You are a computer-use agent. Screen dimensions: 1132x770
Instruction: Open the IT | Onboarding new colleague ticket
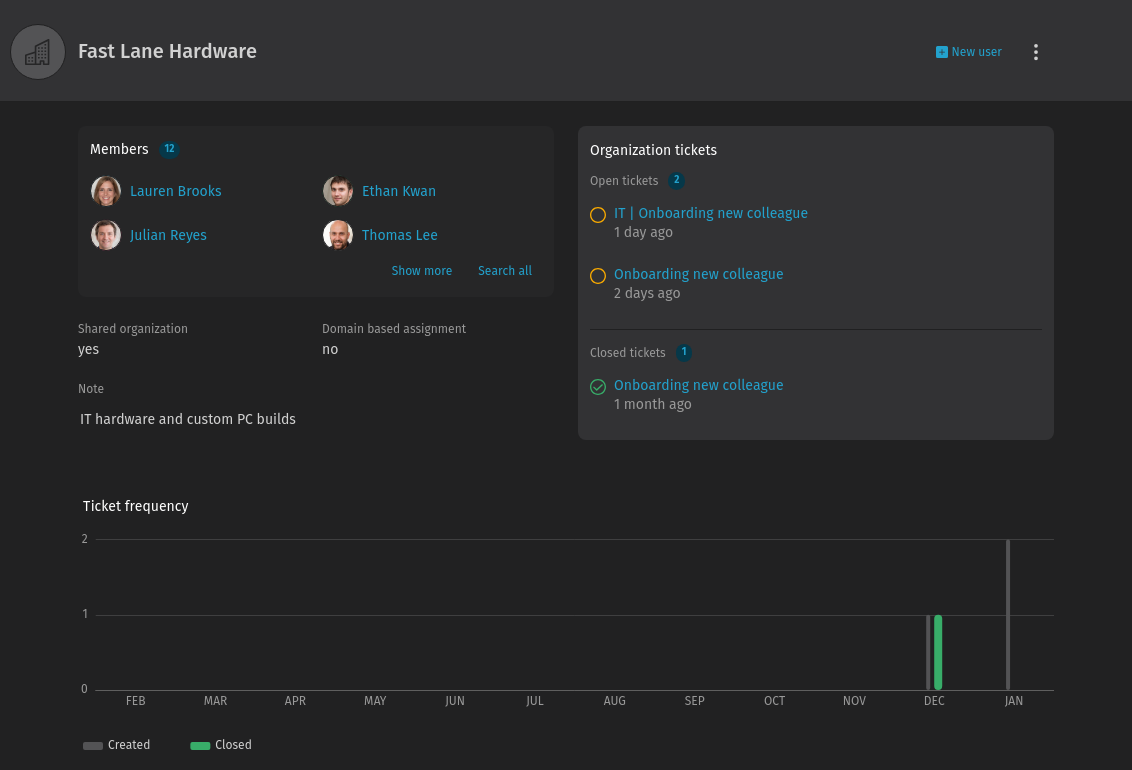[710, 213]
